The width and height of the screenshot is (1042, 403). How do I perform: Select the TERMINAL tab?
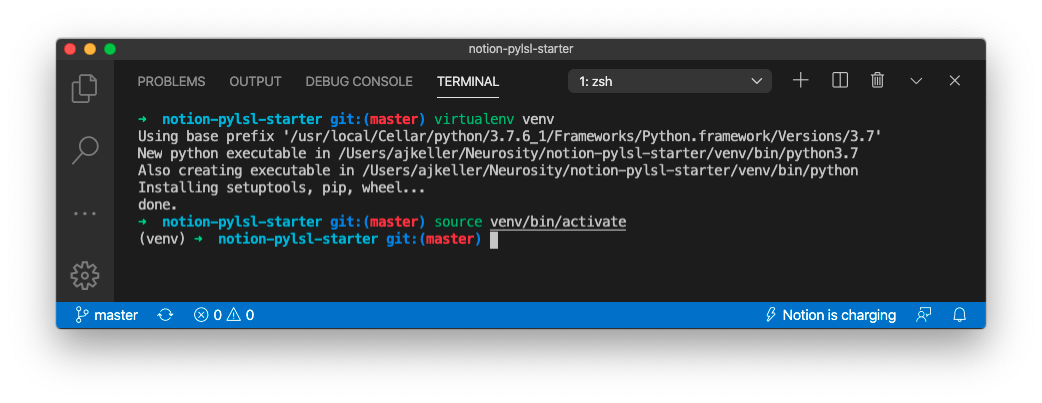[468, 82]
